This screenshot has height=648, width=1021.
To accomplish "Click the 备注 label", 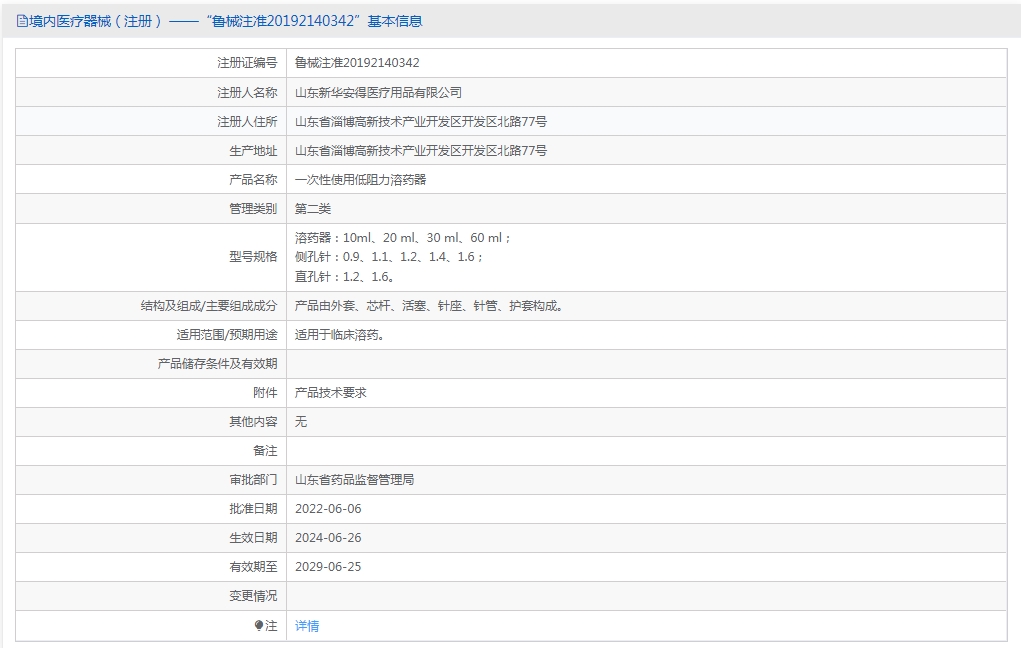I will pyautogui.click(x=264, y=451).
